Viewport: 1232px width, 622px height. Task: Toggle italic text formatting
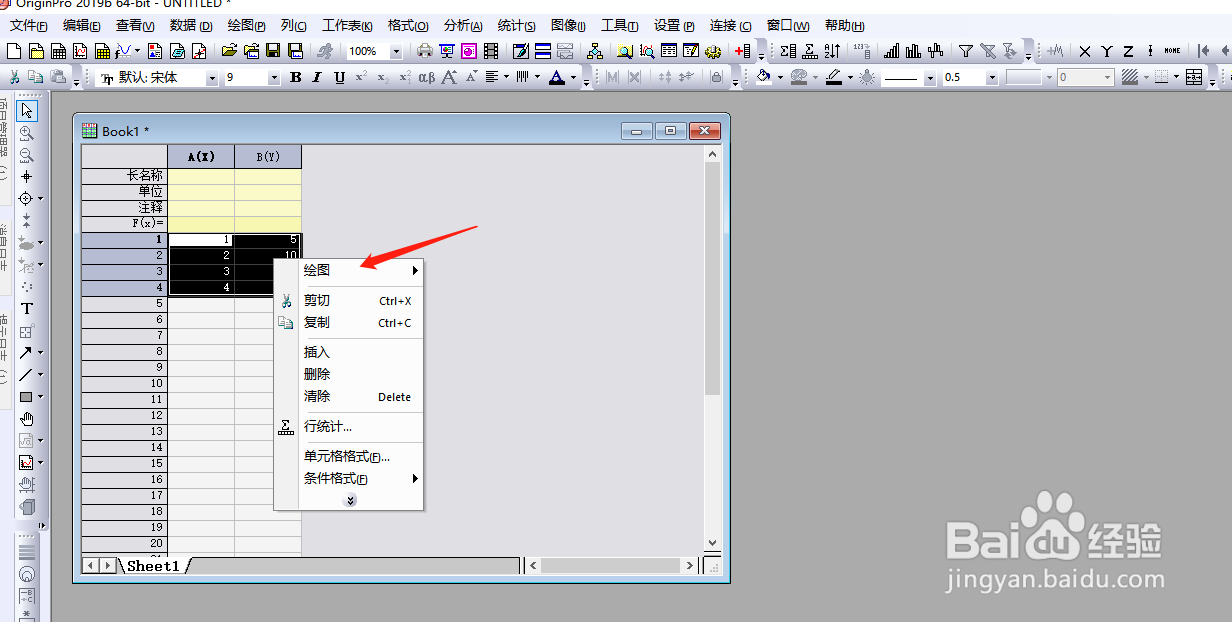coord(317,77)
